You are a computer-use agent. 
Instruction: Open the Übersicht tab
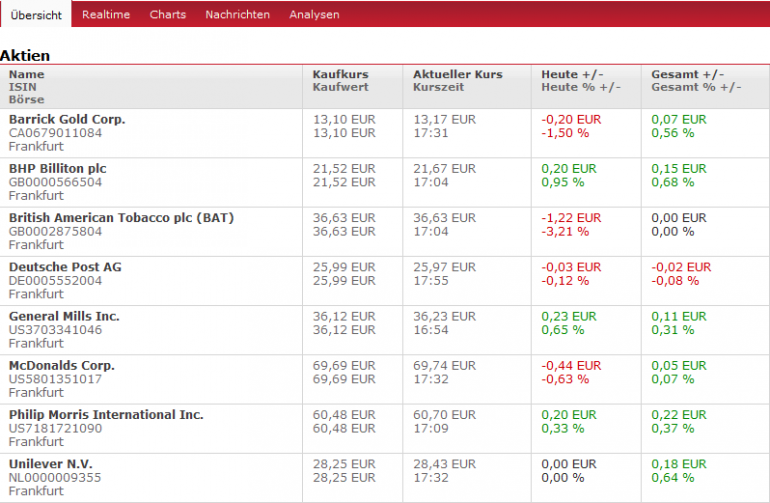36,15
